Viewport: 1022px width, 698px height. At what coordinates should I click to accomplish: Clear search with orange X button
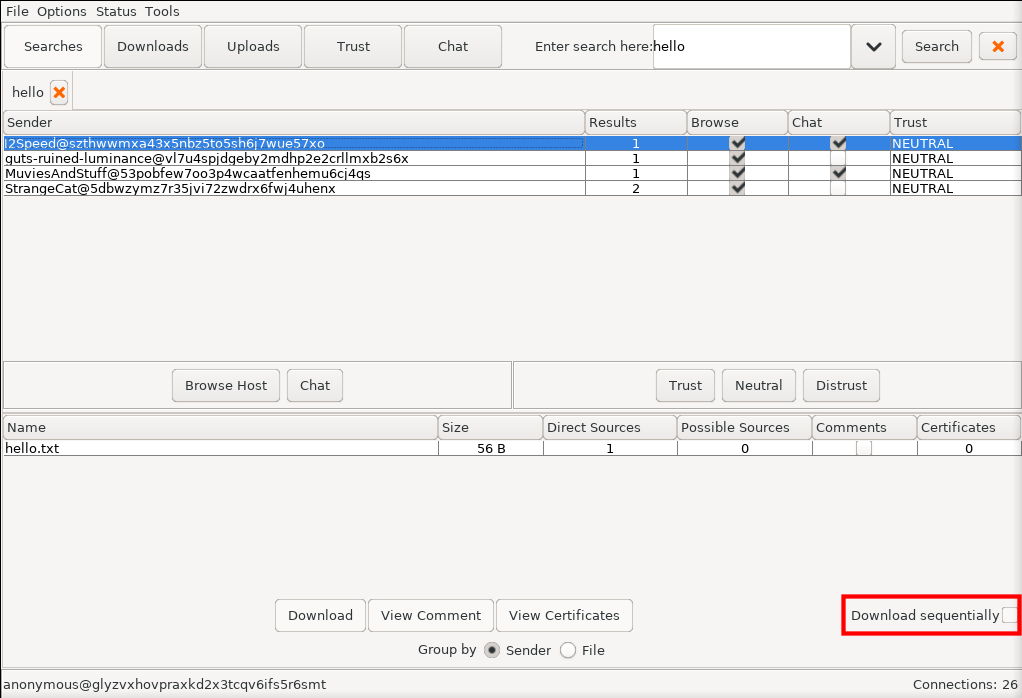pos(997,46)
